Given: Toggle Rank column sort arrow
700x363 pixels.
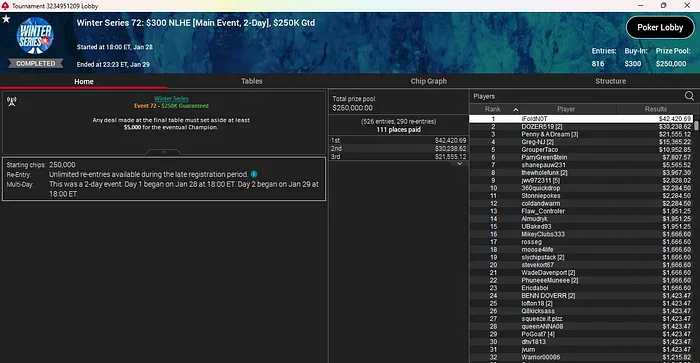Looking at the screenshot, I should [x=516, y=109].
